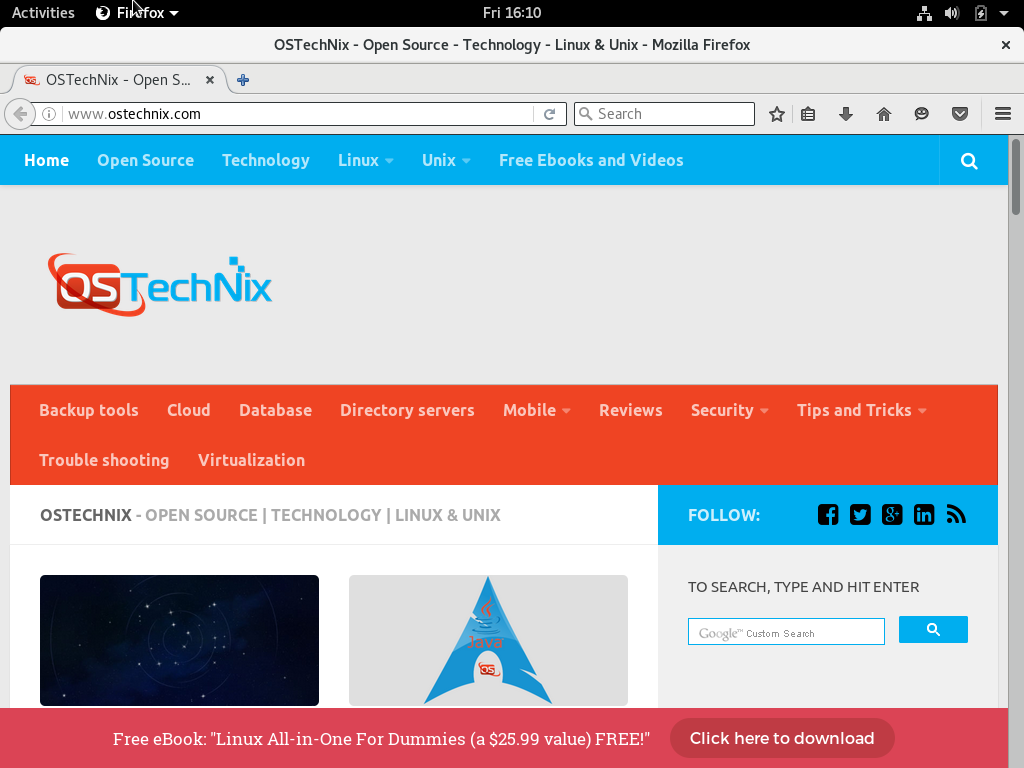Go to Home in the blue navbar
The width and height of the screenshot is (1024, 768).
[x=46, y=161]
